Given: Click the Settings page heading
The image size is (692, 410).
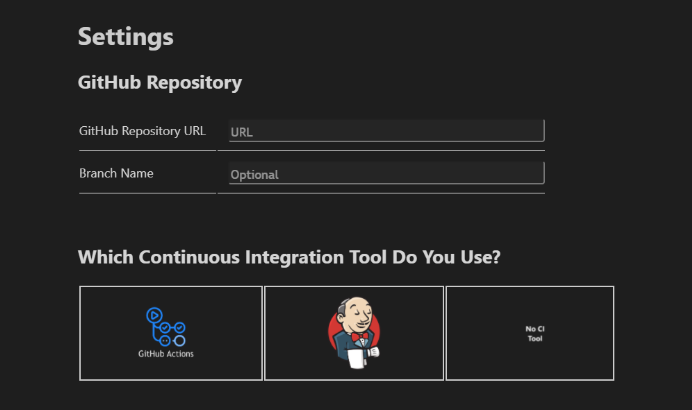Looking at the screenshot, I should point(125,36).
